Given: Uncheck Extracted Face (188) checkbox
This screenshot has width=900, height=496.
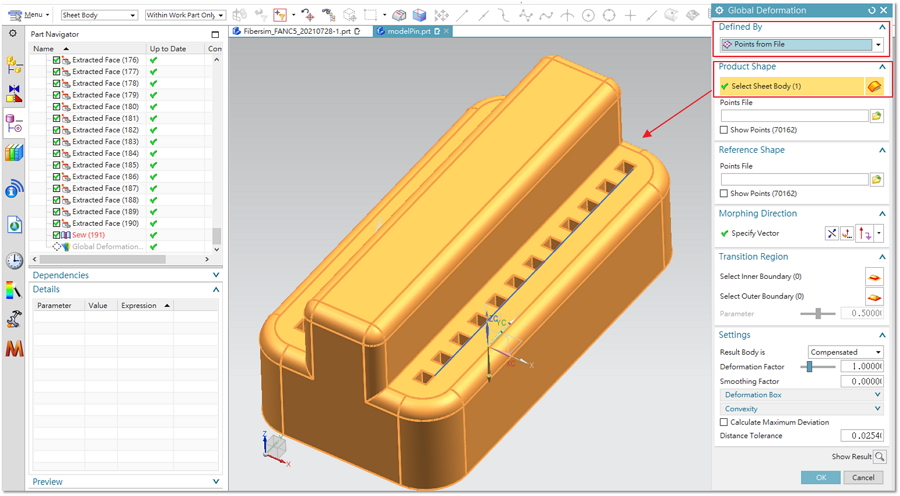Looking at the screenshot, I should click(56, 200).
